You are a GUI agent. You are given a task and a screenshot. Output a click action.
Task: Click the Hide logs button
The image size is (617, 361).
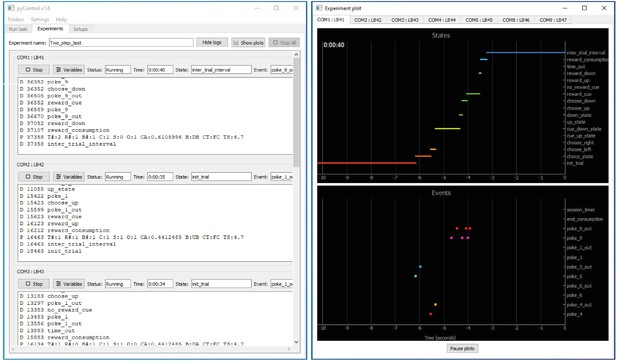point(212,43)
